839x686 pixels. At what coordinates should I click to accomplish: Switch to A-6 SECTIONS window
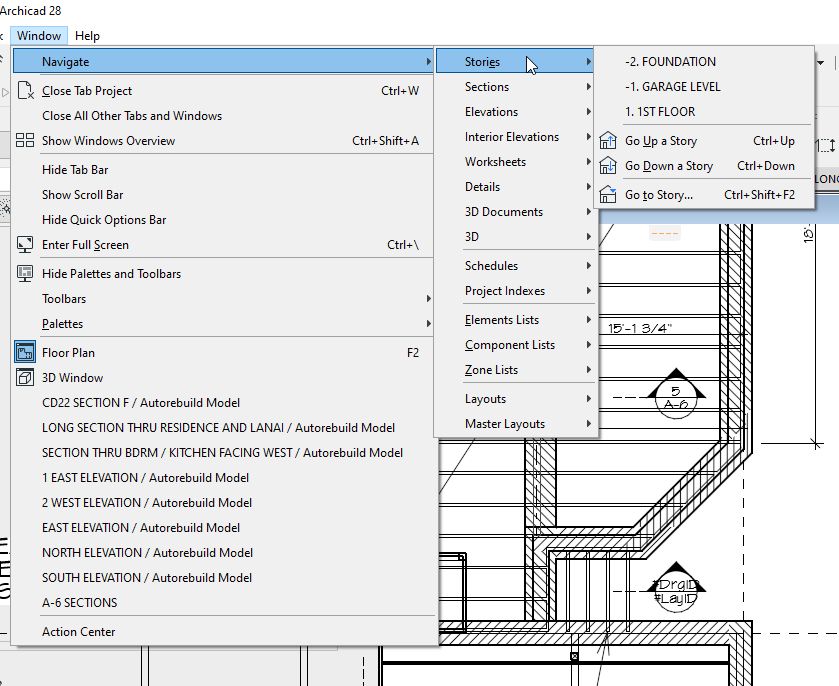pyautogui.click(x=223, y=603)
